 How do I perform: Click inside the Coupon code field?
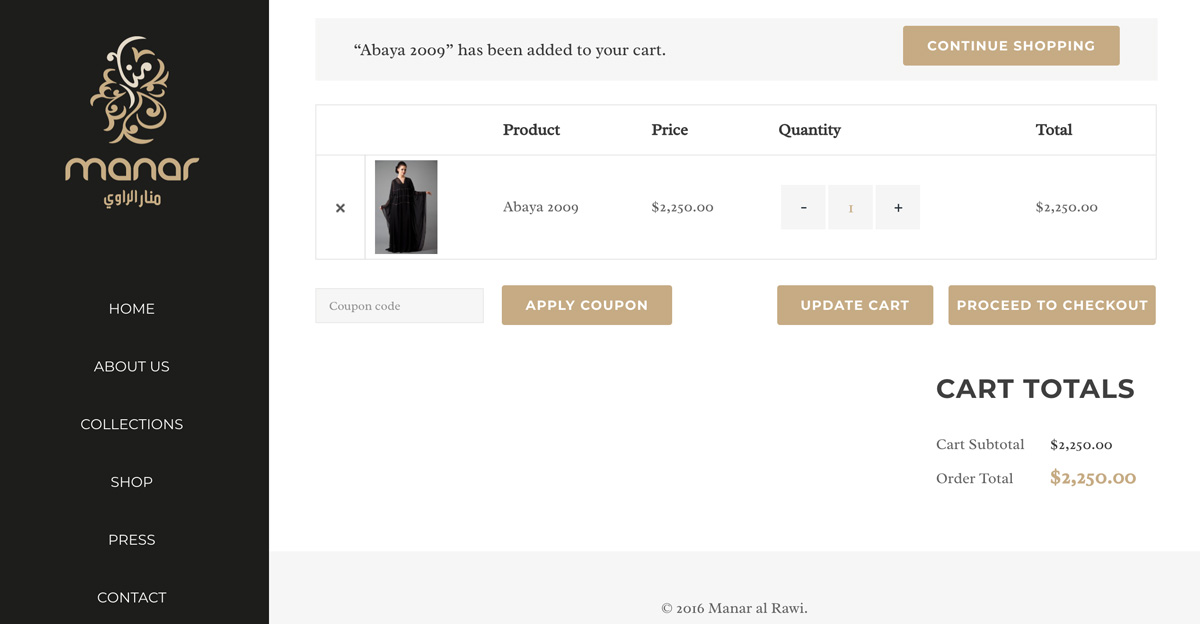pyautogui.click(x=399, y=305)
